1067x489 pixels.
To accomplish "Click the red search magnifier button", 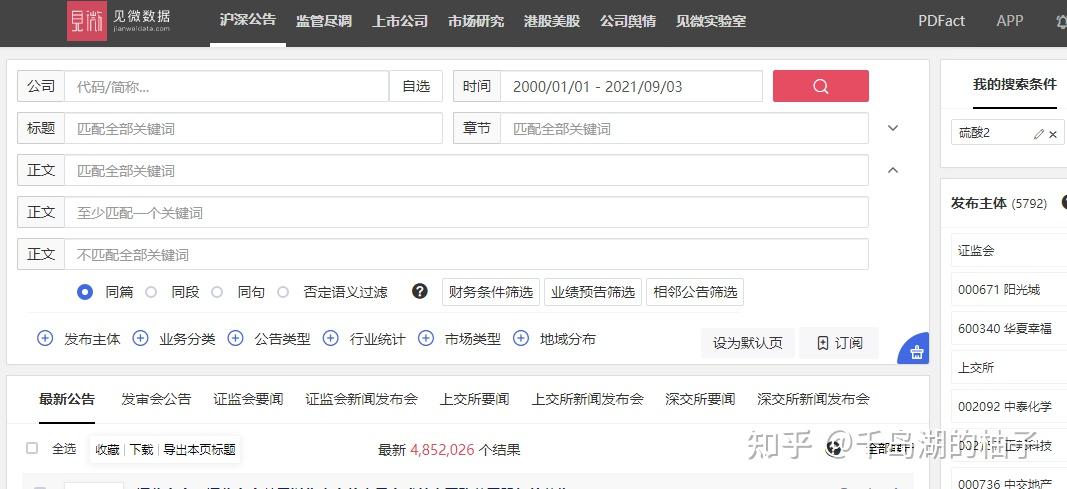I will coord(820,86).
